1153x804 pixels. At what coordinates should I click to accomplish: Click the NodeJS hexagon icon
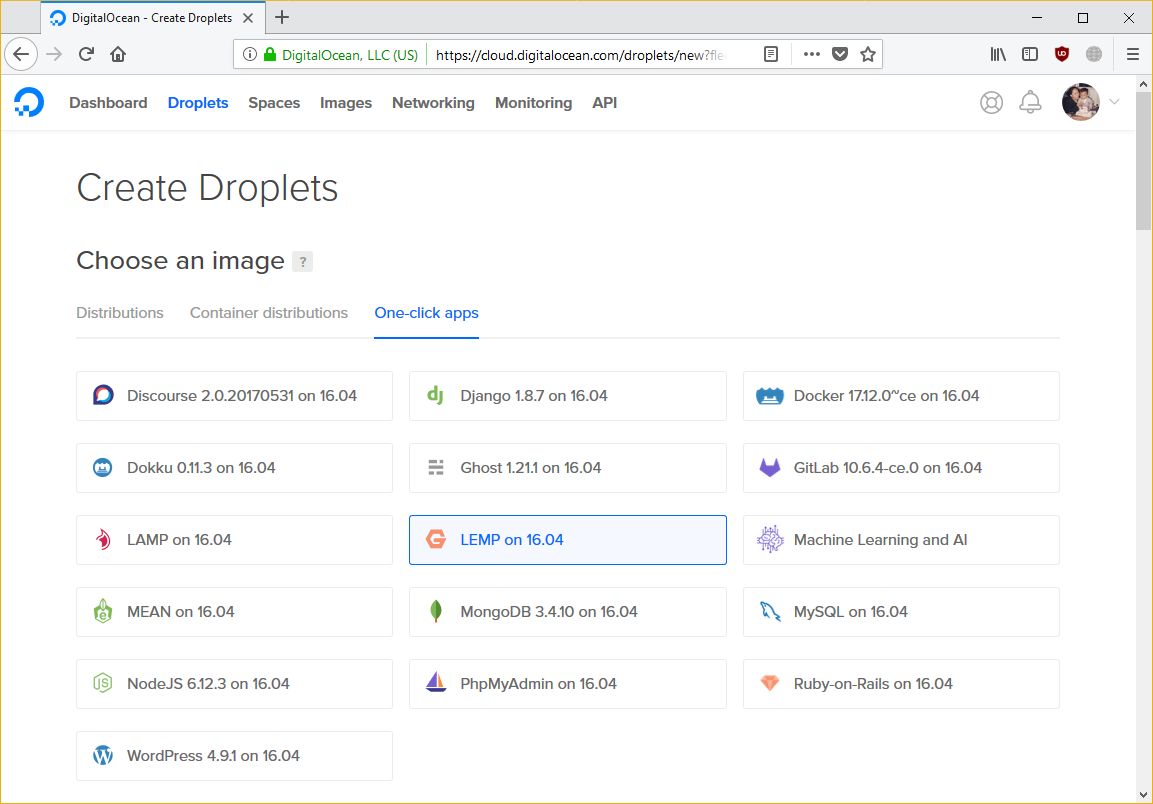(x=103, y=683)
